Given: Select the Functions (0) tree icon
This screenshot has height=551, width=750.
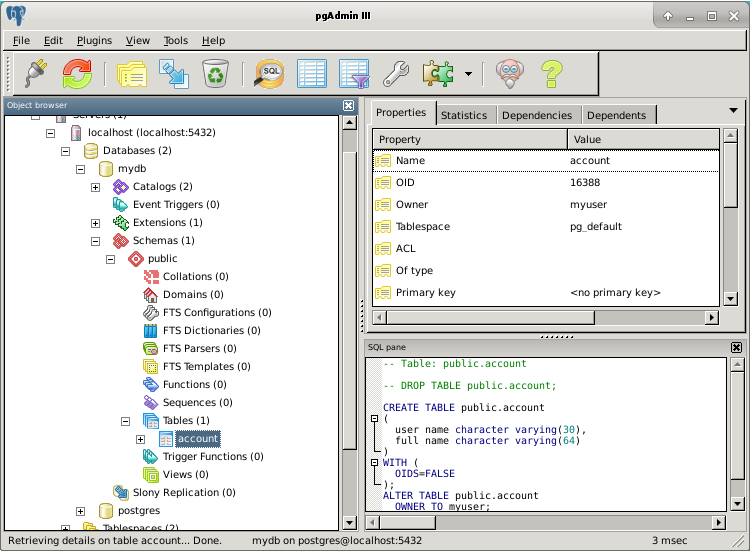Looking at the screenshot, I should pyautogui.click(x=151, y=385).
